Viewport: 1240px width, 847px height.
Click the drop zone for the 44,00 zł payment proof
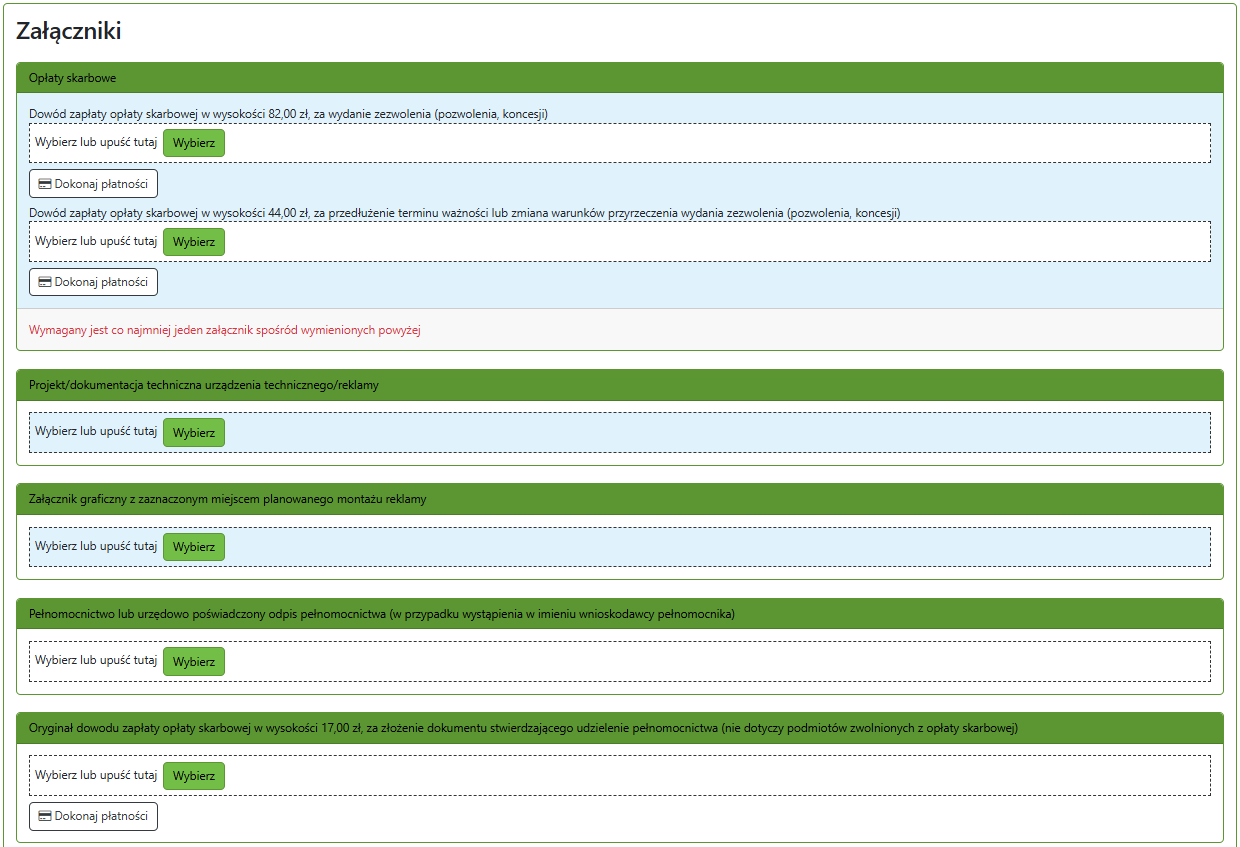(x=700, y=241)
